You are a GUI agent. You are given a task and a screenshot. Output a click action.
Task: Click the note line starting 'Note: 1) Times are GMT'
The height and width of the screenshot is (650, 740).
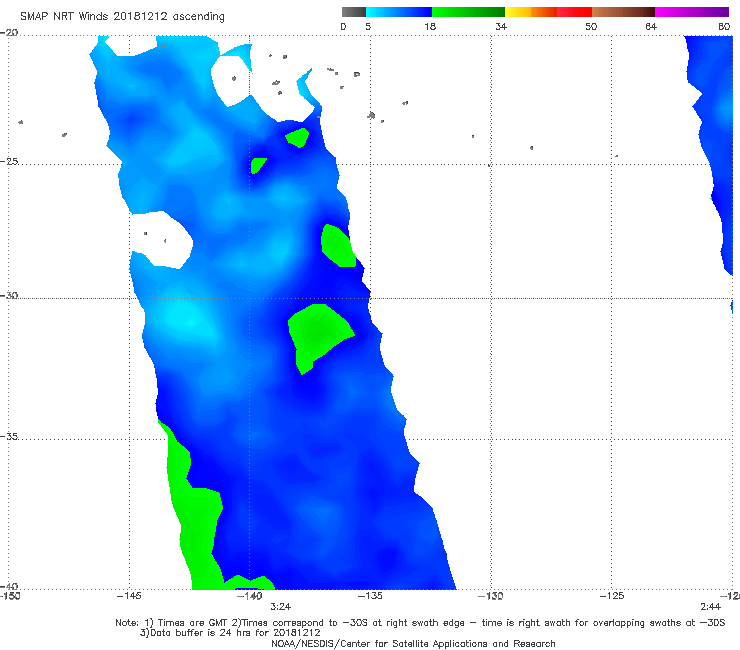pos(420,623)
